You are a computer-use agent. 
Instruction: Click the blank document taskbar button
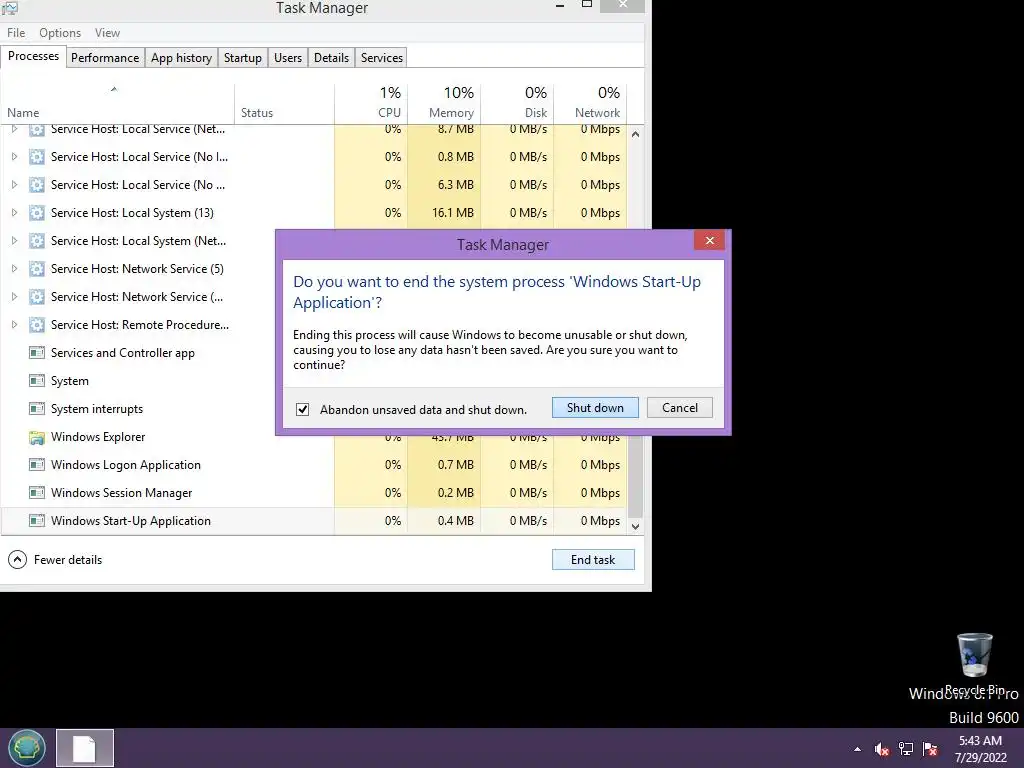pos(85,748)
